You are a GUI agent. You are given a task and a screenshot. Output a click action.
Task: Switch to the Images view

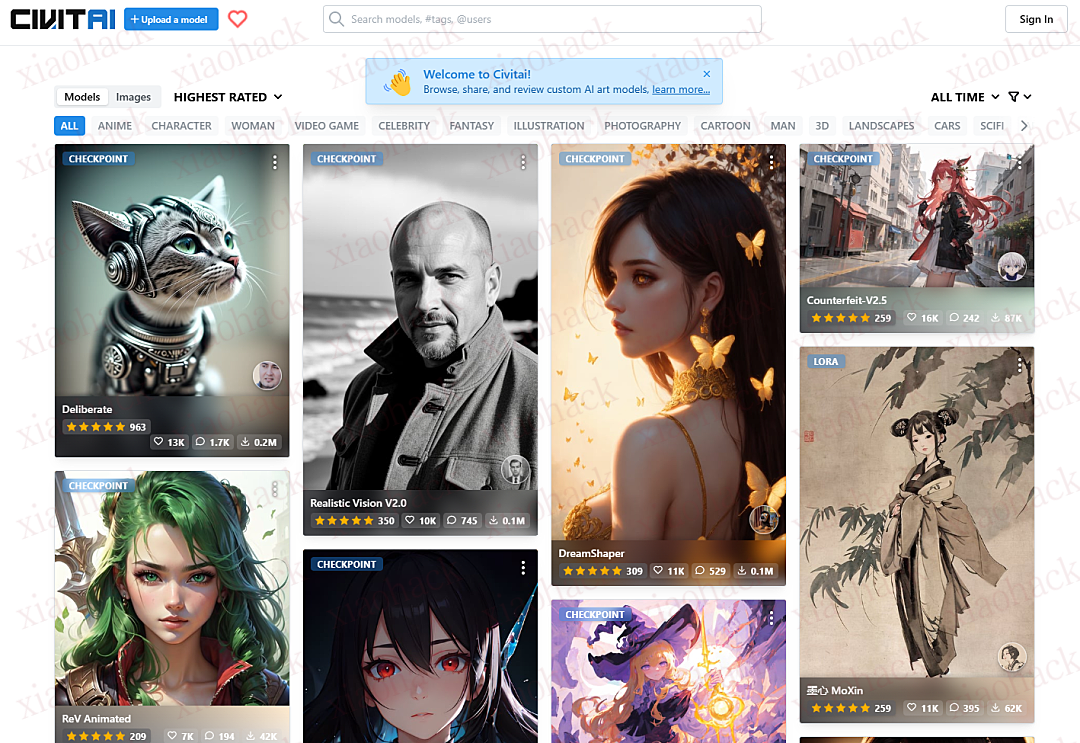pos(134,96)
